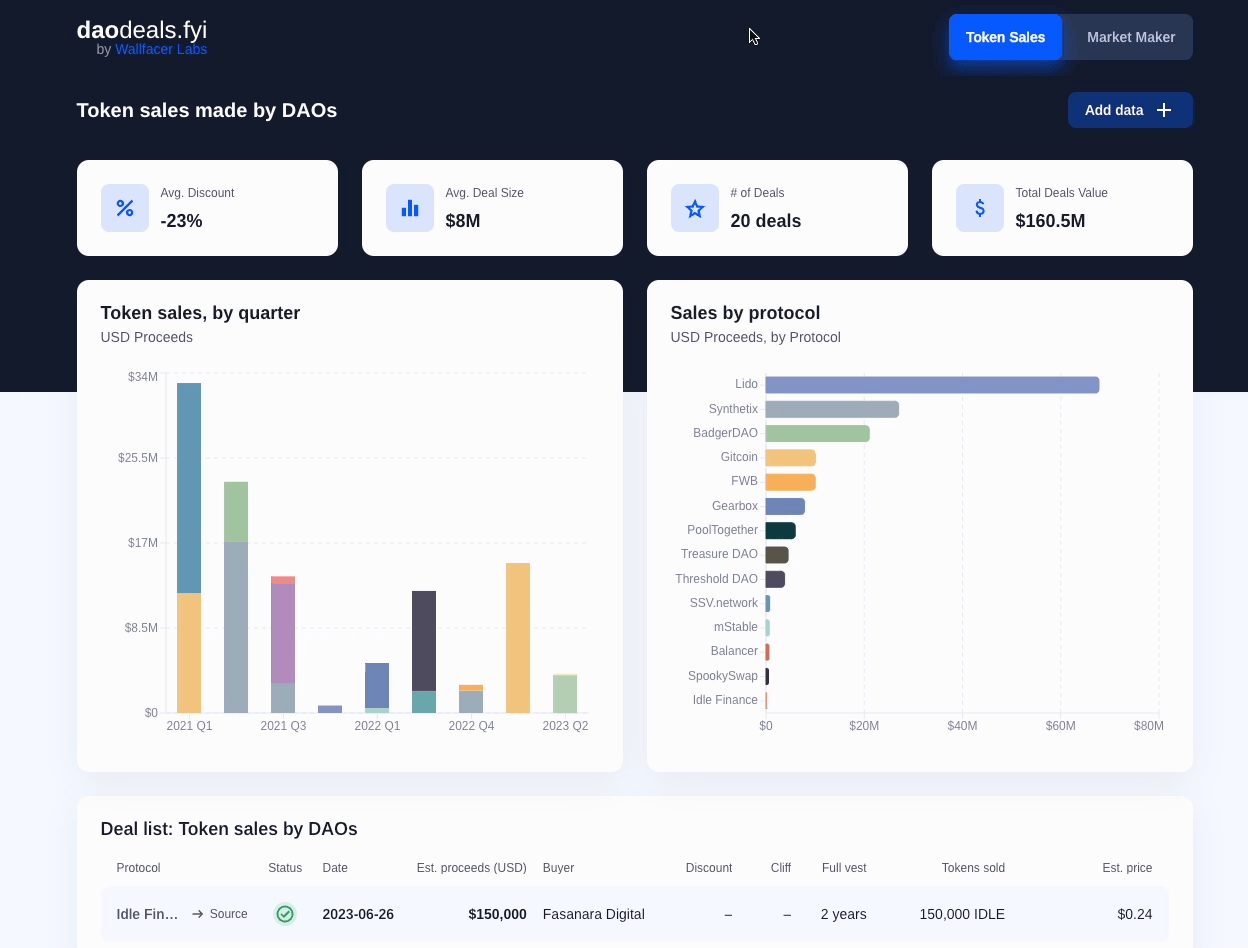Click the $150,000 proceeds value
The width and height of the screenshot is (1248, 948).
497,914
